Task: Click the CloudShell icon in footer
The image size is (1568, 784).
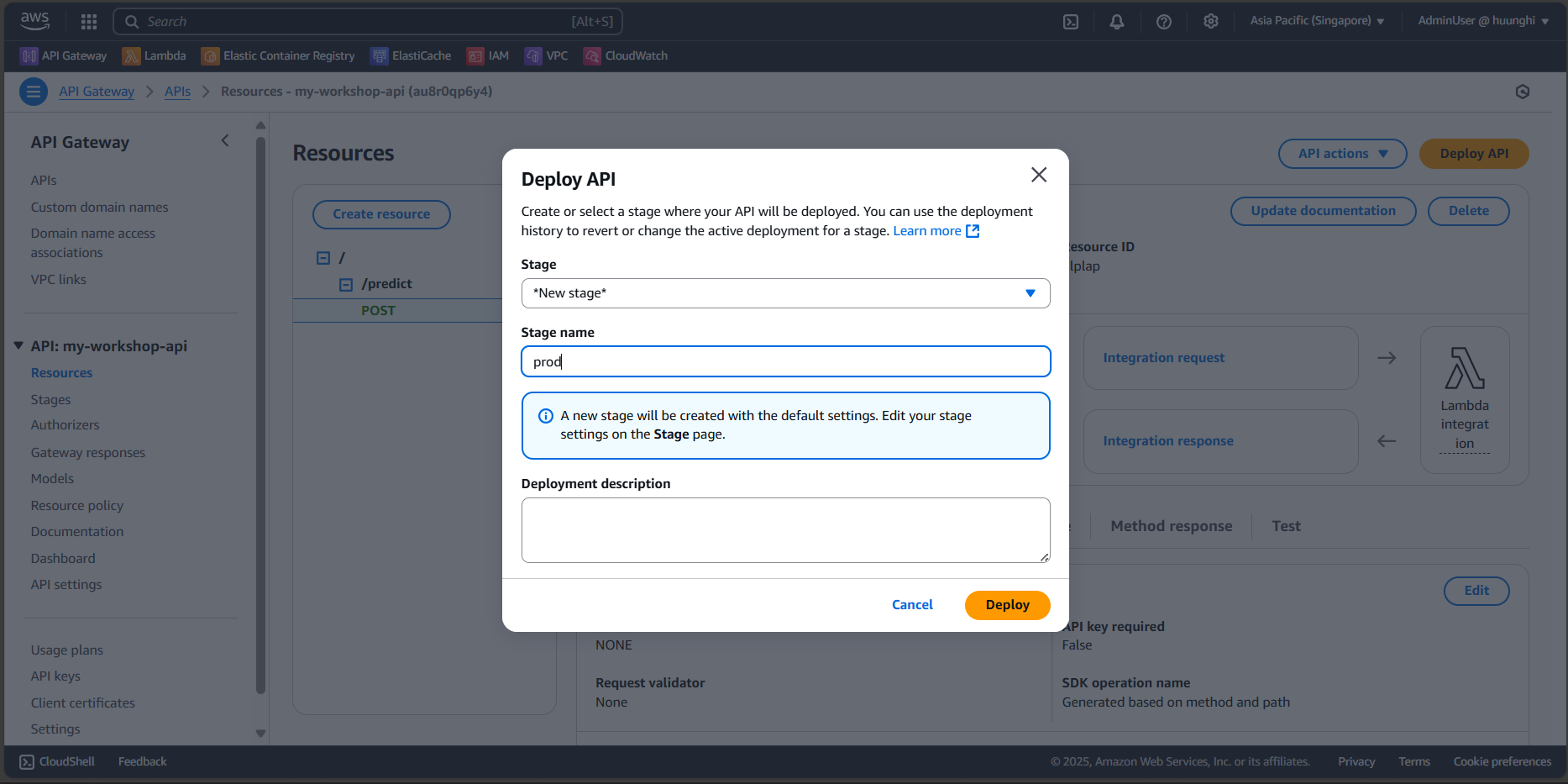Action: (27, 762)
